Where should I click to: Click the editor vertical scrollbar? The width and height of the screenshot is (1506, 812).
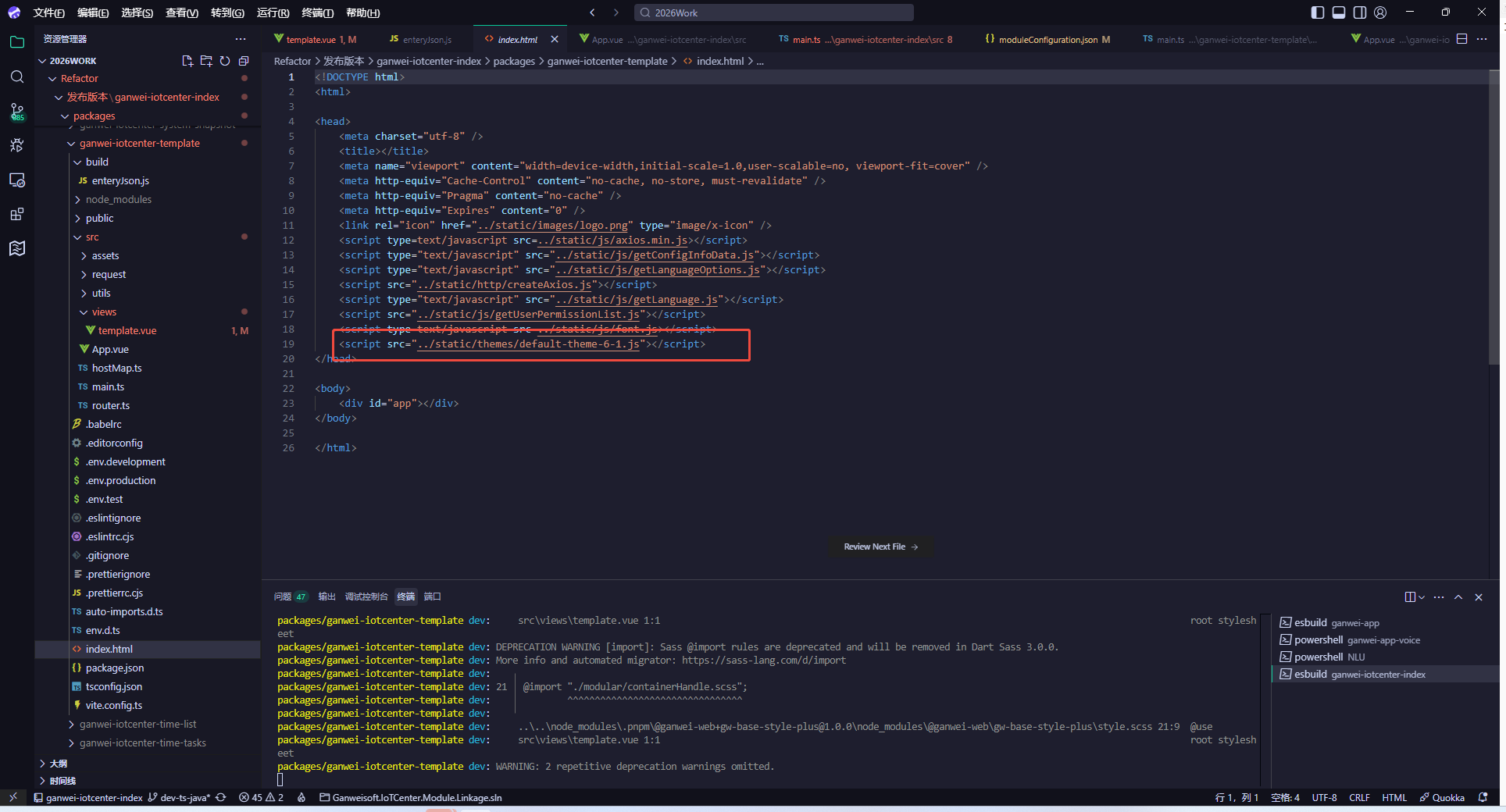tap(1494, 219)
